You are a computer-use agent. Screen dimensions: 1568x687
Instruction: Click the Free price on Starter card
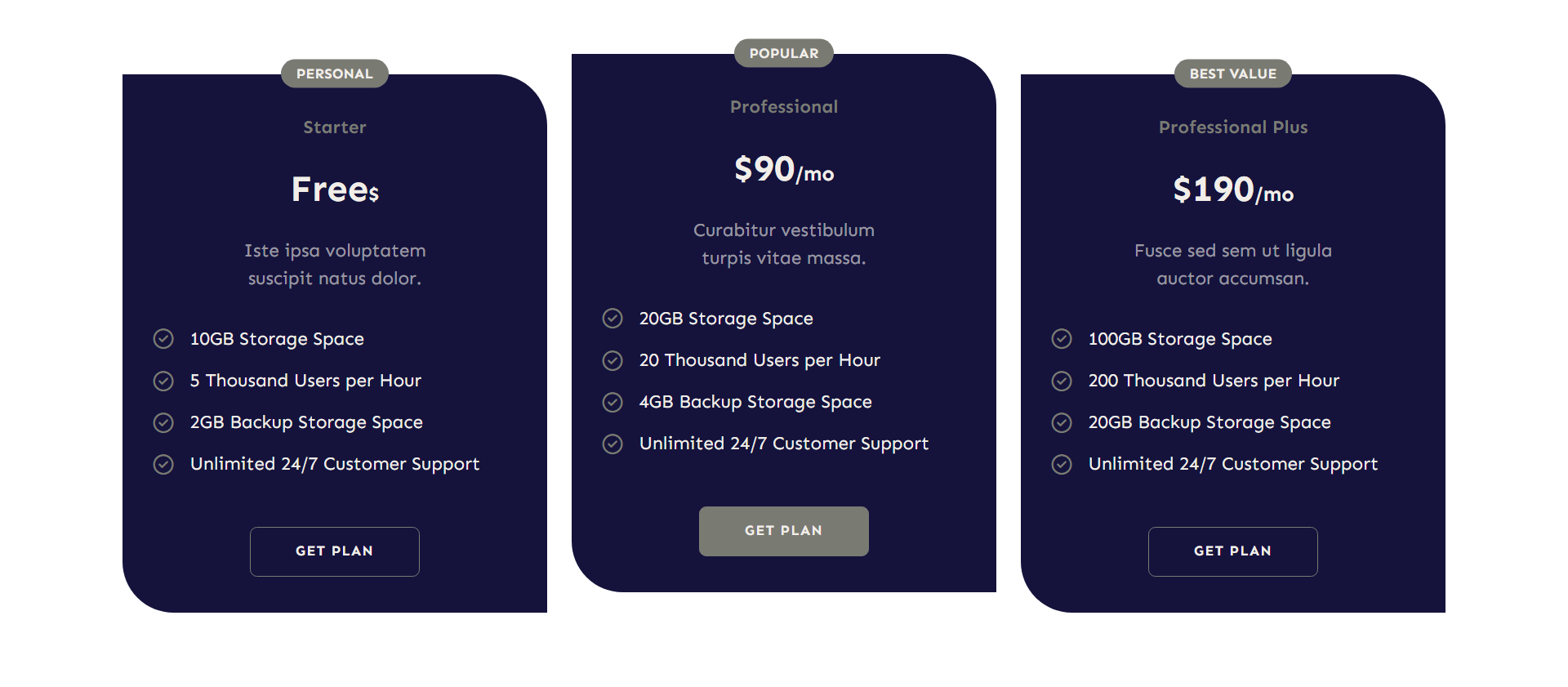tap(334, 189)
